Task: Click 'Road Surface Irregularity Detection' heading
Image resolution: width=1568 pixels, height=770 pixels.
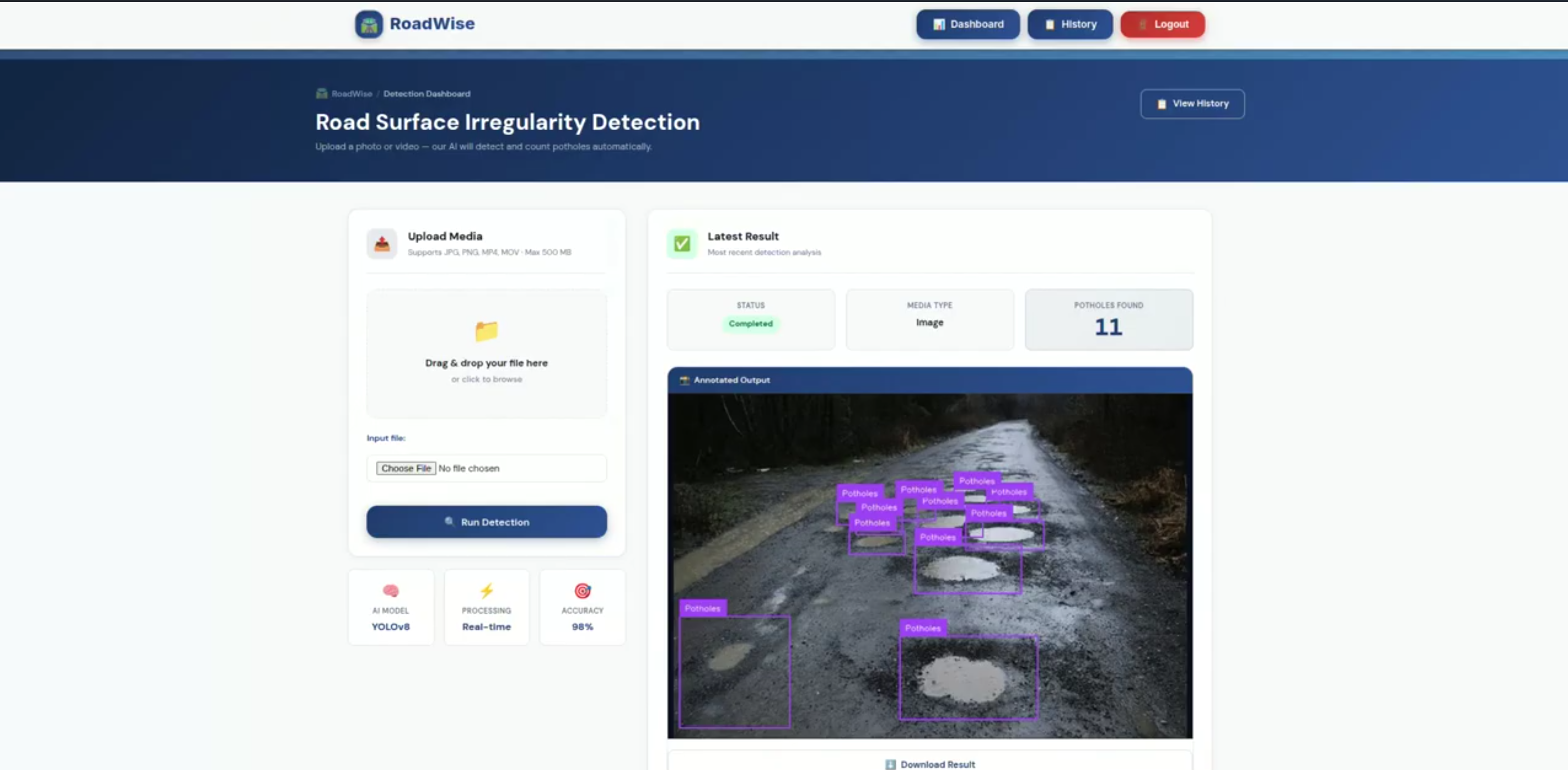Action: point(508,122)
